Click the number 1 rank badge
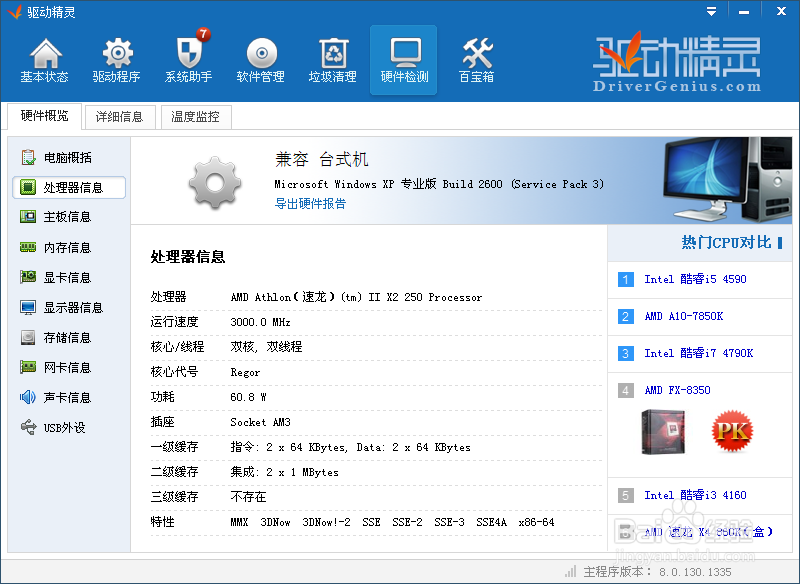This screenshot has height=584, width=800. click(x=626, y=280)
